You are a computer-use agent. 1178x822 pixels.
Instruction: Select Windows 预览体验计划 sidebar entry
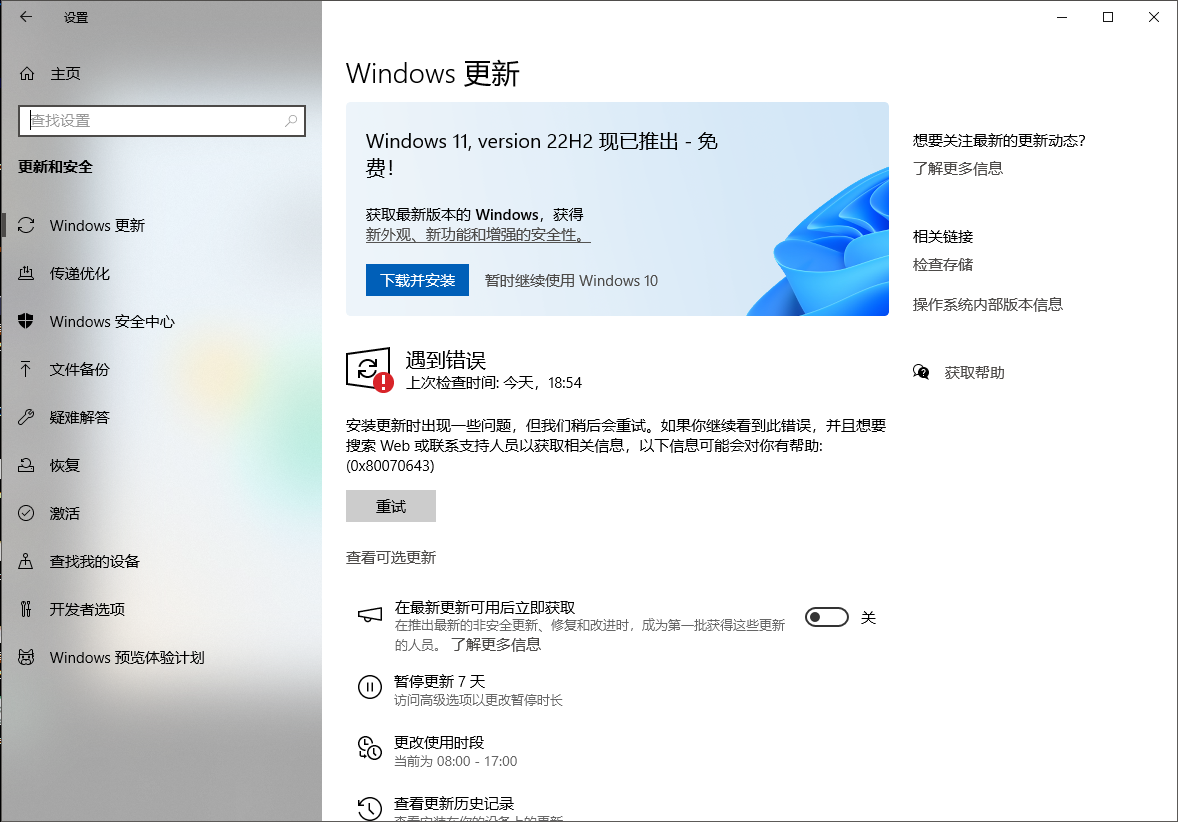click(126, 658)
